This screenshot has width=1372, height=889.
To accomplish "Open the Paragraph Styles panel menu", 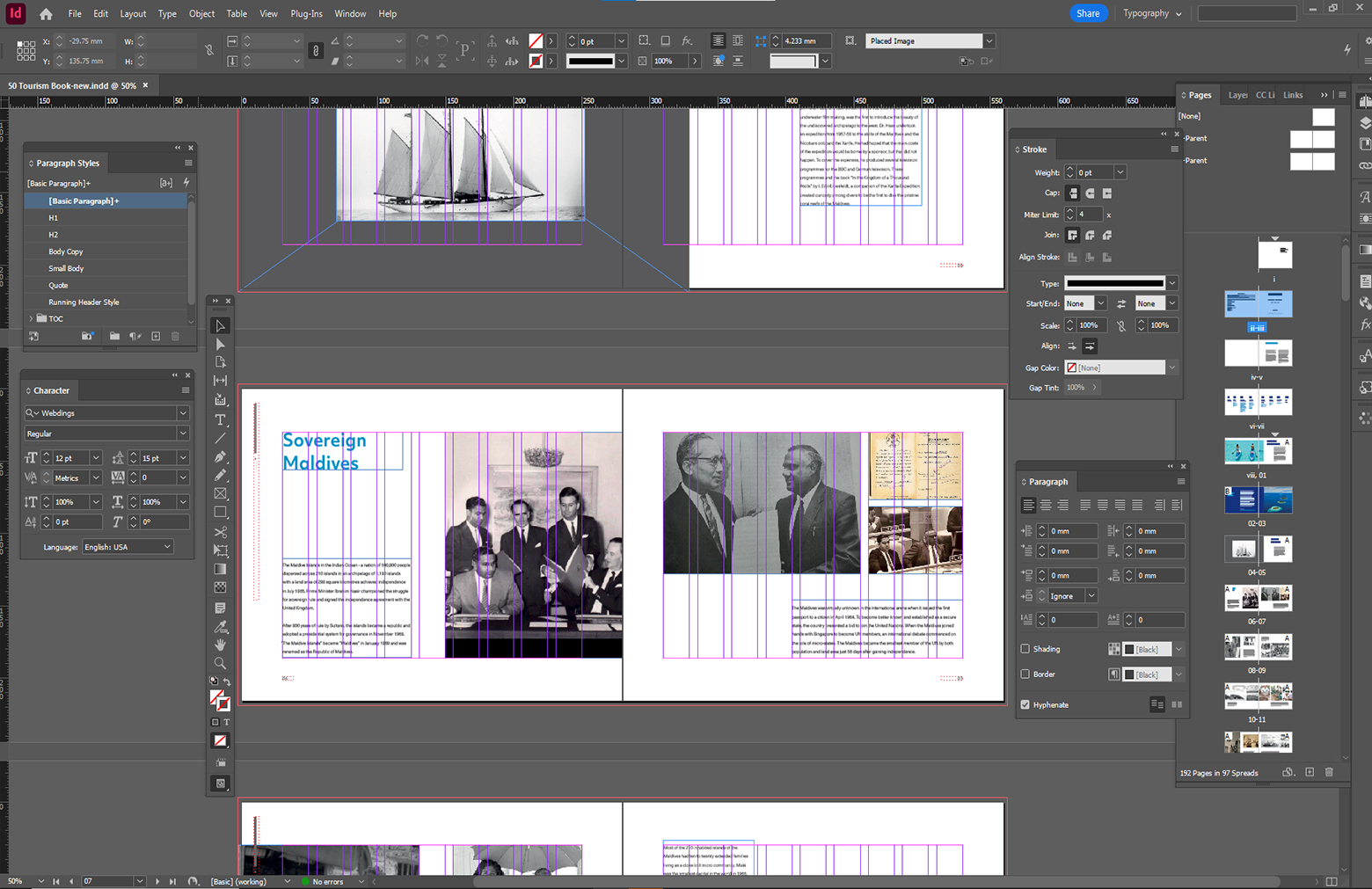I will coord(188,163).
